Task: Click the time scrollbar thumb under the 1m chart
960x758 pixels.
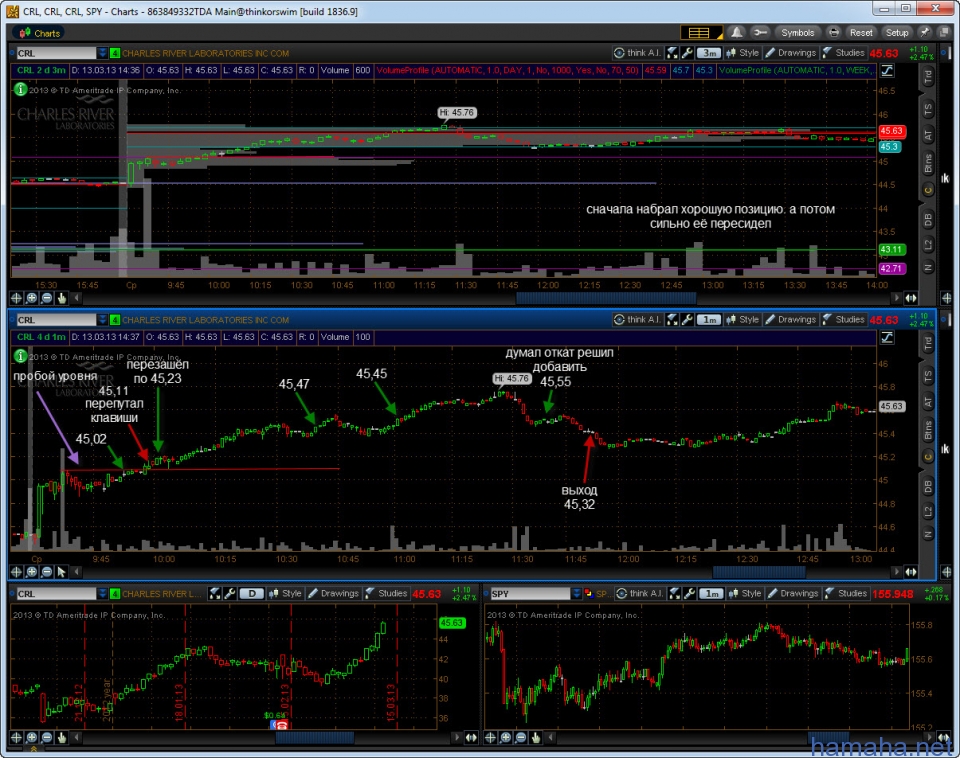Action: (759, 572)
